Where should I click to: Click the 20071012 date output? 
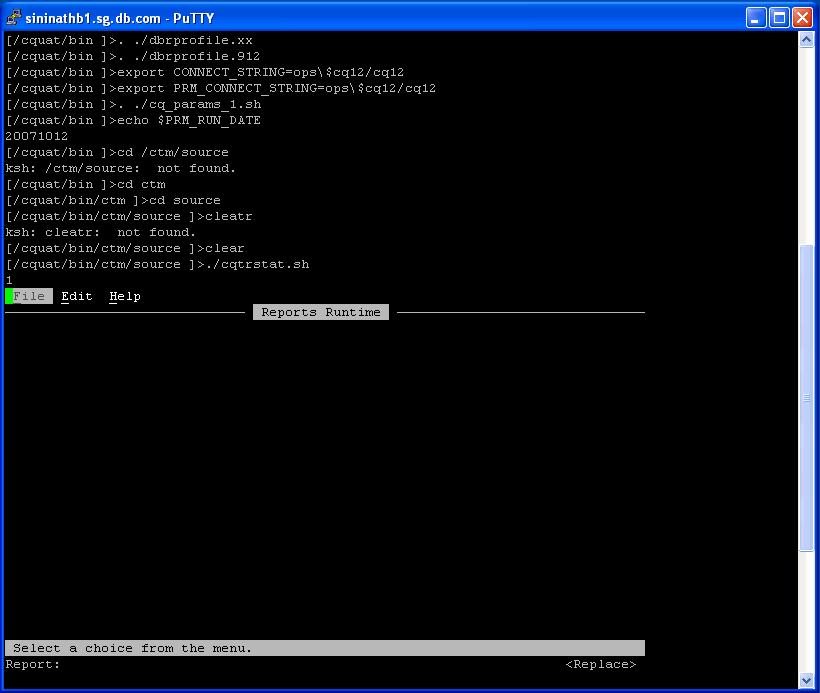tap(37, 136)
